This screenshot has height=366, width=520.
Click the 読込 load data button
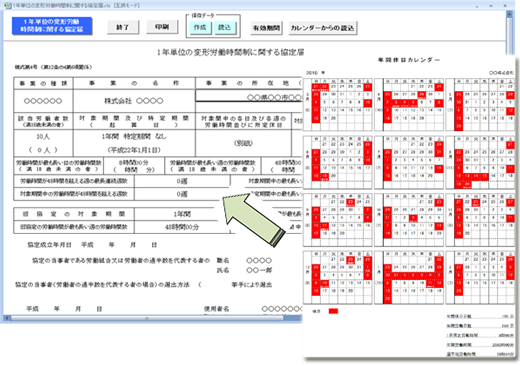click(x=225, y=28)
